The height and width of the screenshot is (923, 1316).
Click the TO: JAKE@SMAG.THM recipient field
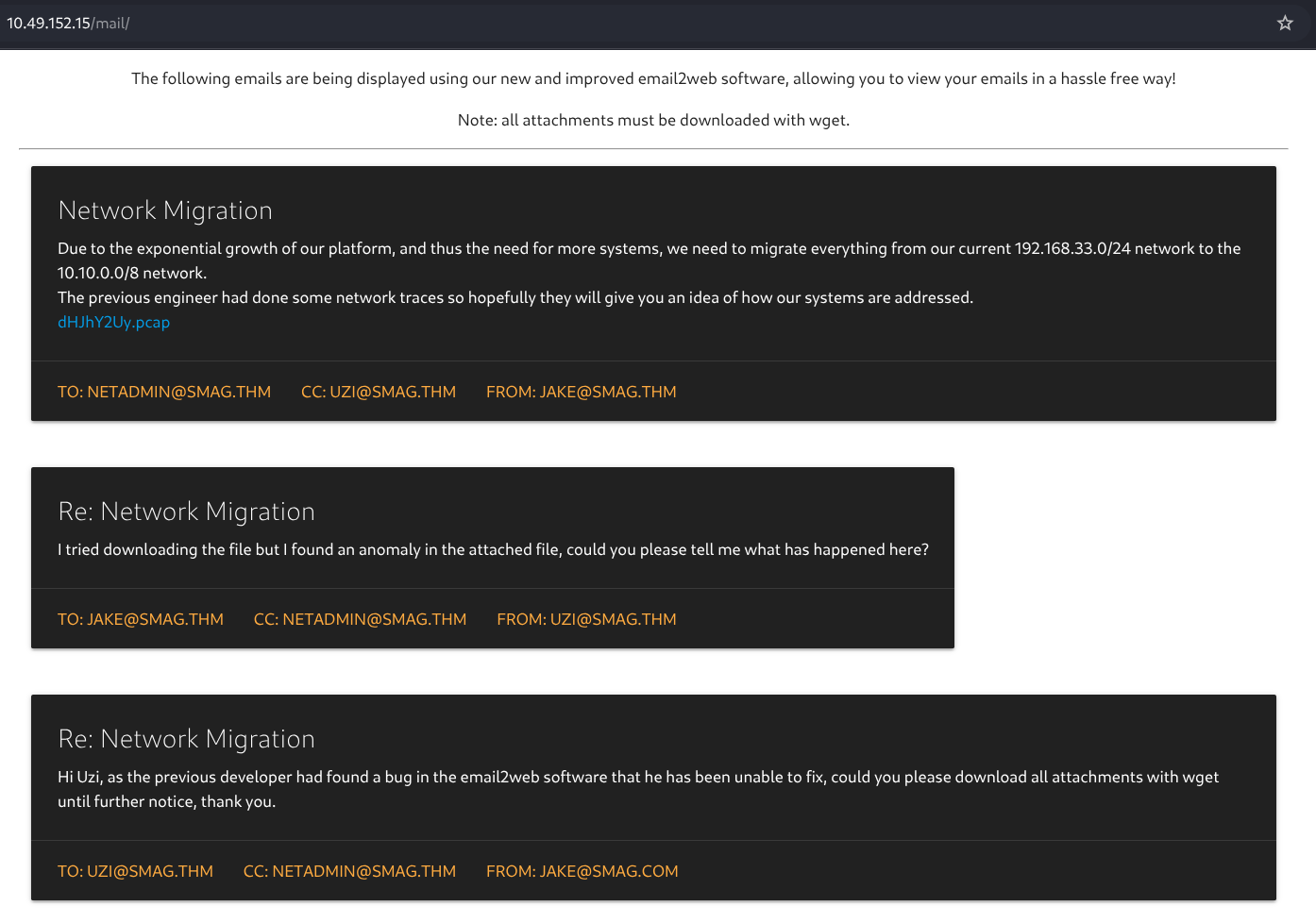(x=141, y=619)
